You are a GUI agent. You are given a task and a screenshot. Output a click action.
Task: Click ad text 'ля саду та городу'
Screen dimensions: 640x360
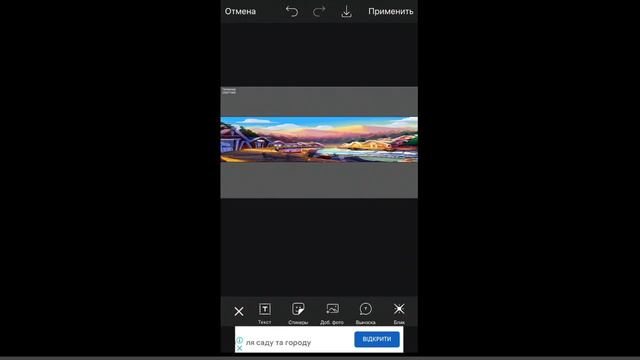tap(278, 342)
